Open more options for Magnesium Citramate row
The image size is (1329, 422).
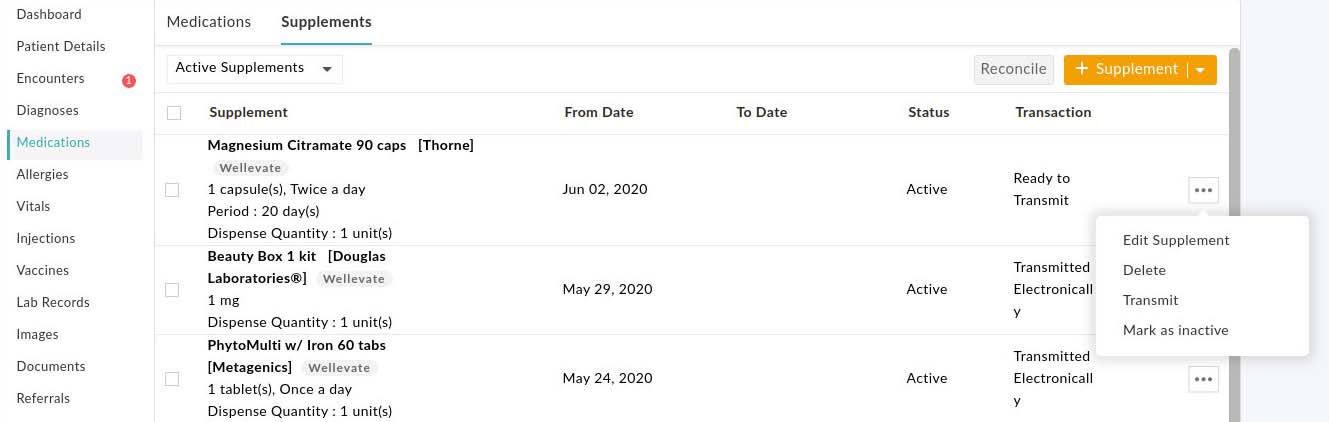coord(1203,189)
